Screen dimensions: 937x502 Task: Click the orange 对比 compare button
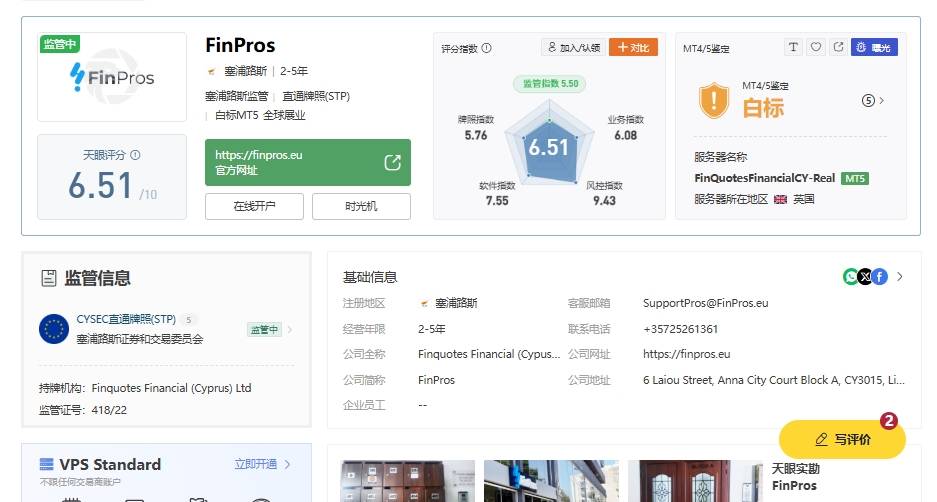click(x=633, y=47)
